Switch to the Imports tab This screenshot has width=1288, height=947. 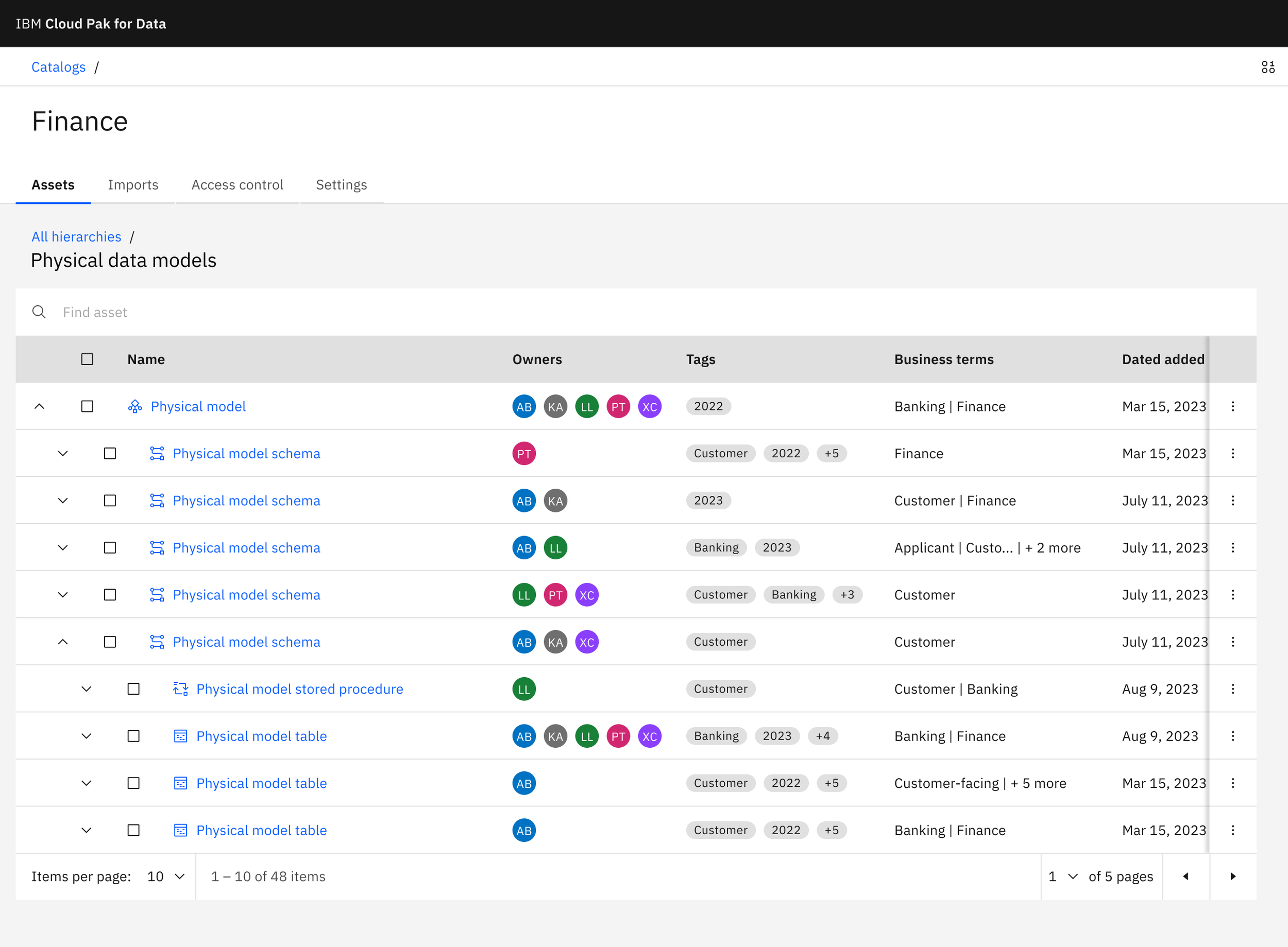[x=133, y=184]
